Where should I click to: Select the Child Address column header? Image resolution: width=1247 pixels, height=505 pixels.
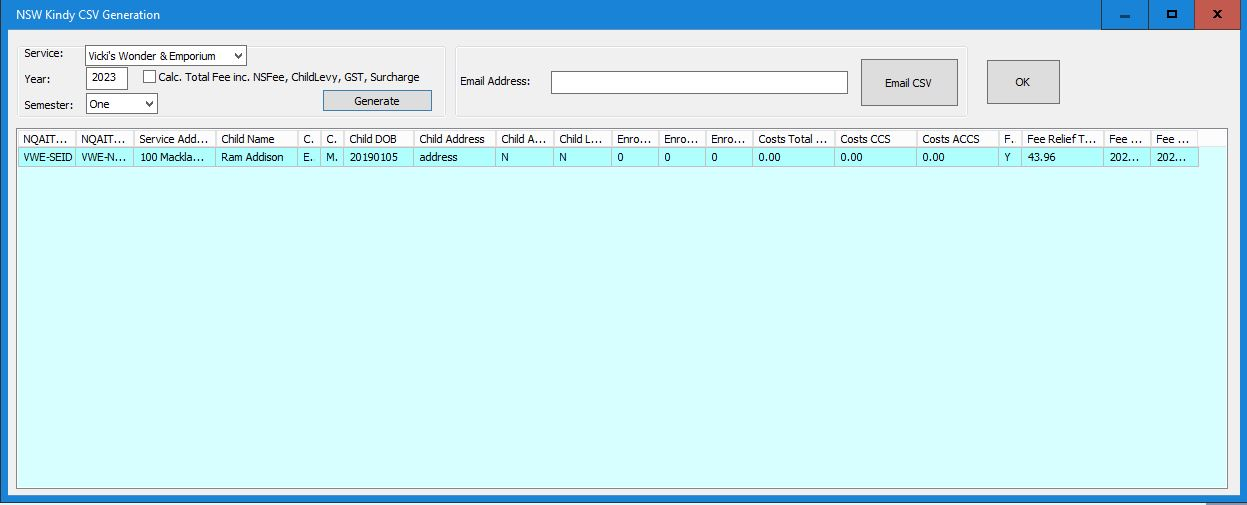click(453, 139)
